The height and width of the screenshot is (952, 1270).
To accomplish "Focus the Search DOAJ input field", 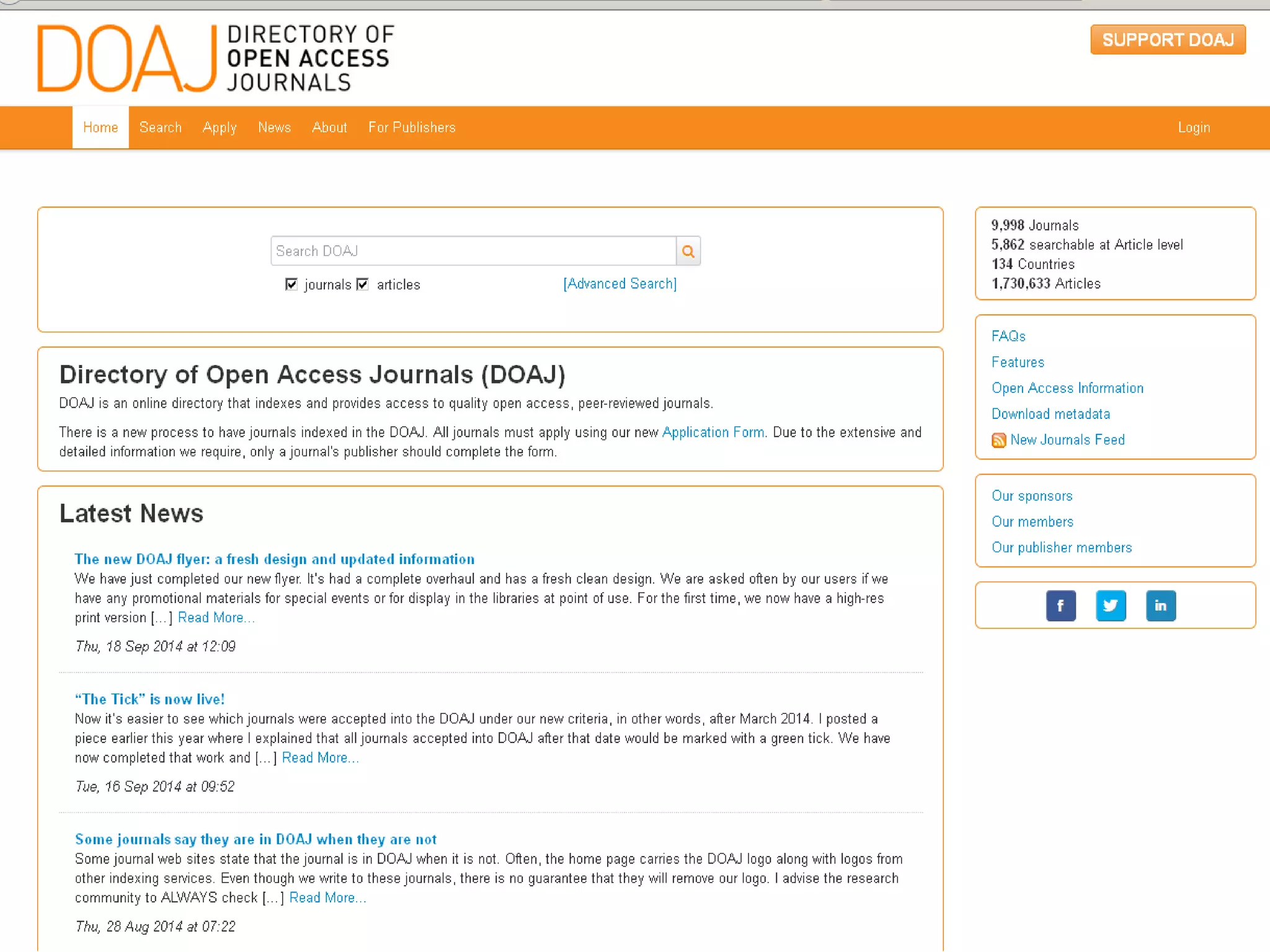I will [x=473, y=251].
